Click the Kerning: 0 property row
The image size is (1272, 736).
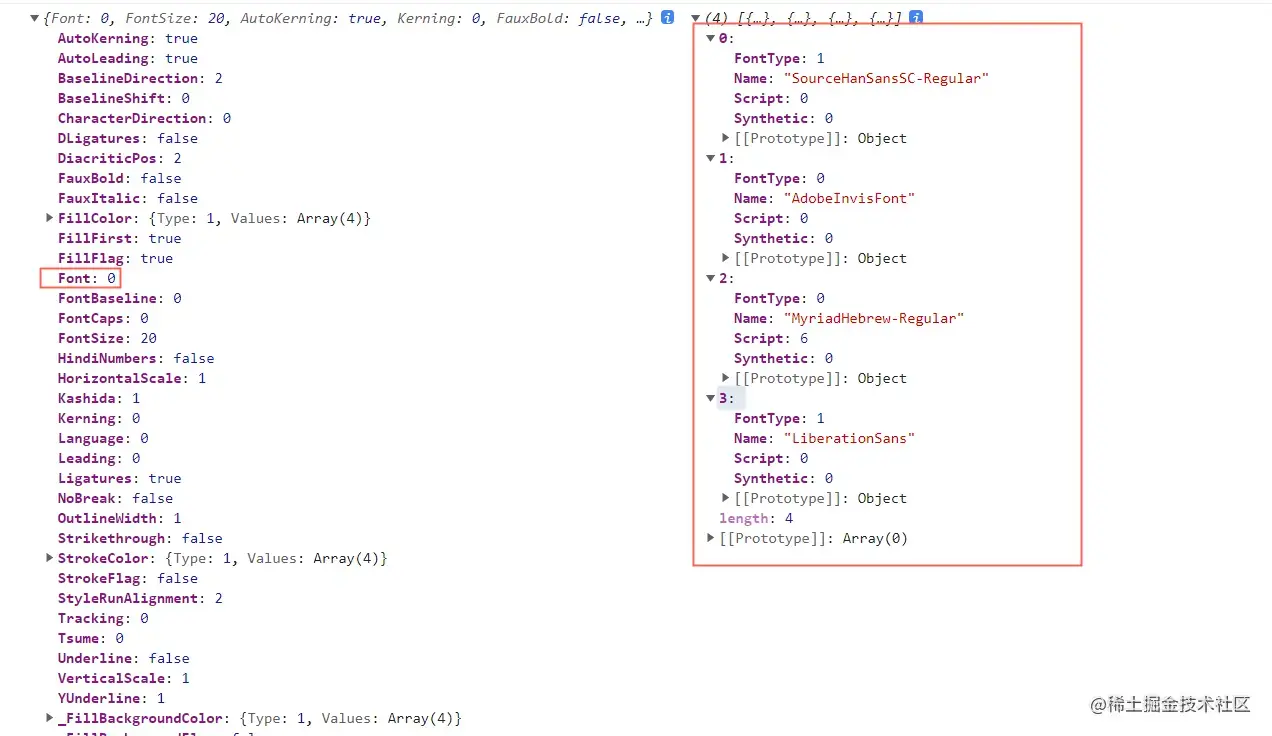pos(99,418)
